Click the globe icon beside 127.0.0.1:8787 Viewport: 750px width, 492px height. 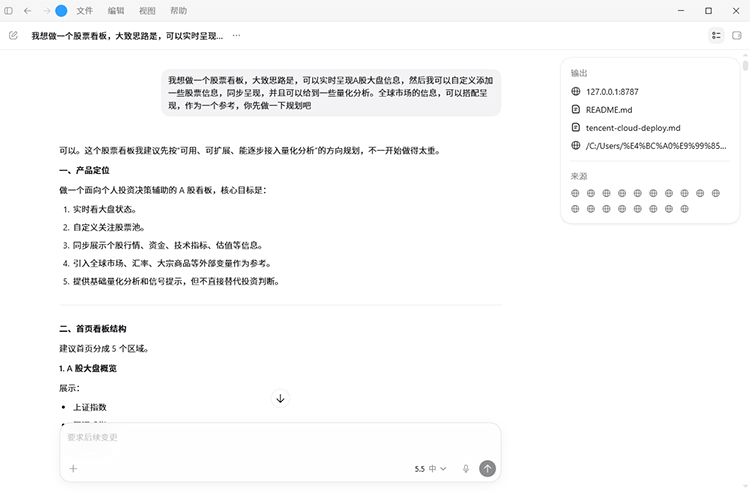576,91
